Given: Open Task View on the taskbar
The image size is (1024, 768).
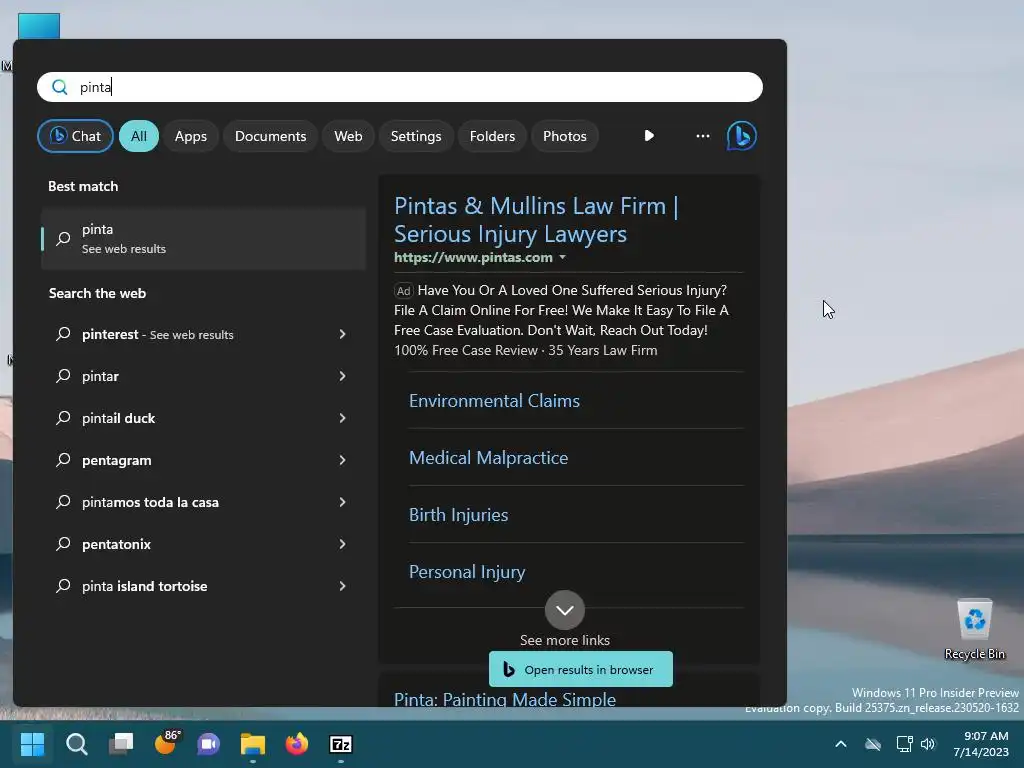Looking at the screenshot, I should (x=121, y=744).
